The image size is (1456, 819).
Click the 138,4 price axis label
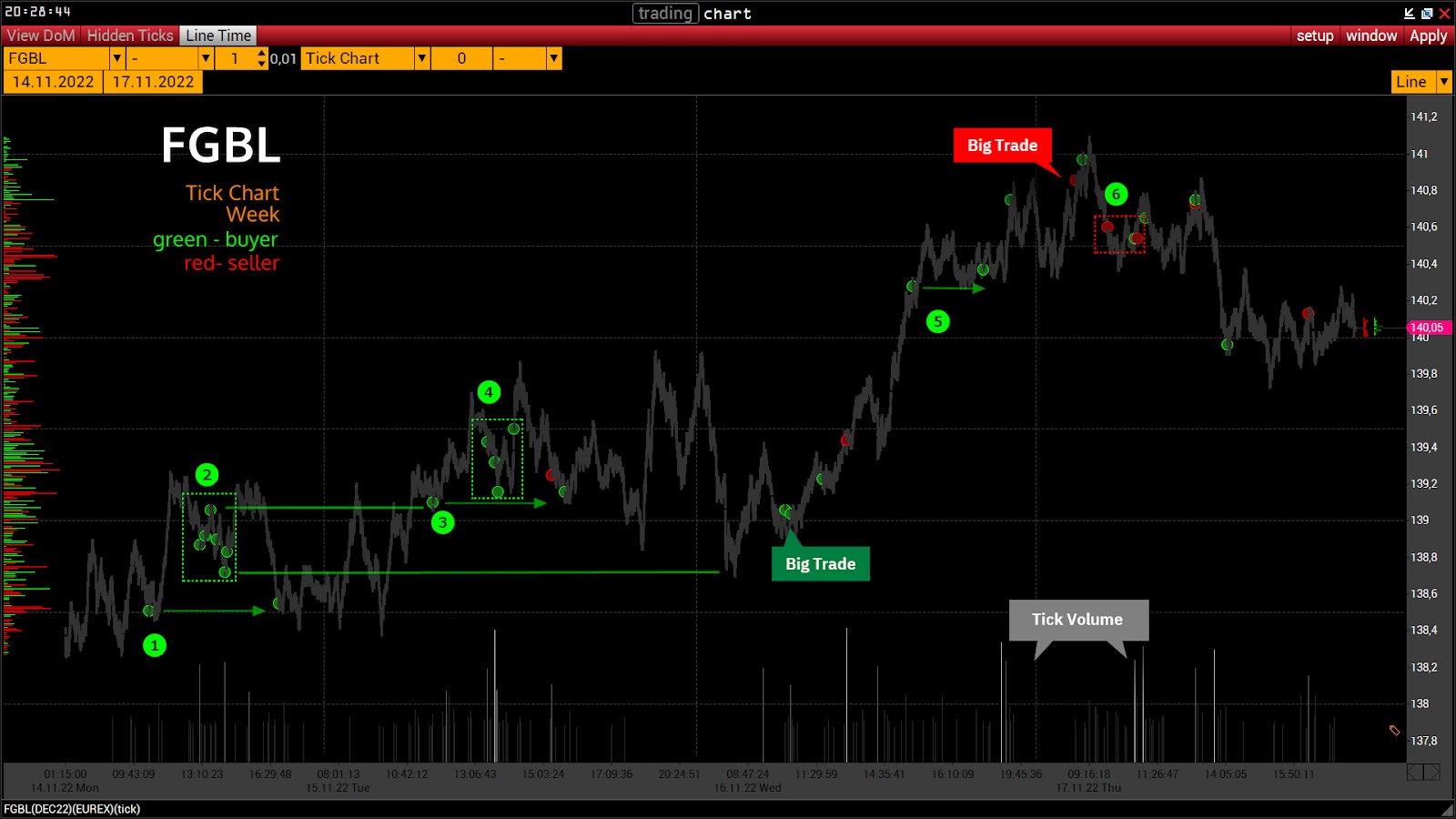click(1424, 630)
